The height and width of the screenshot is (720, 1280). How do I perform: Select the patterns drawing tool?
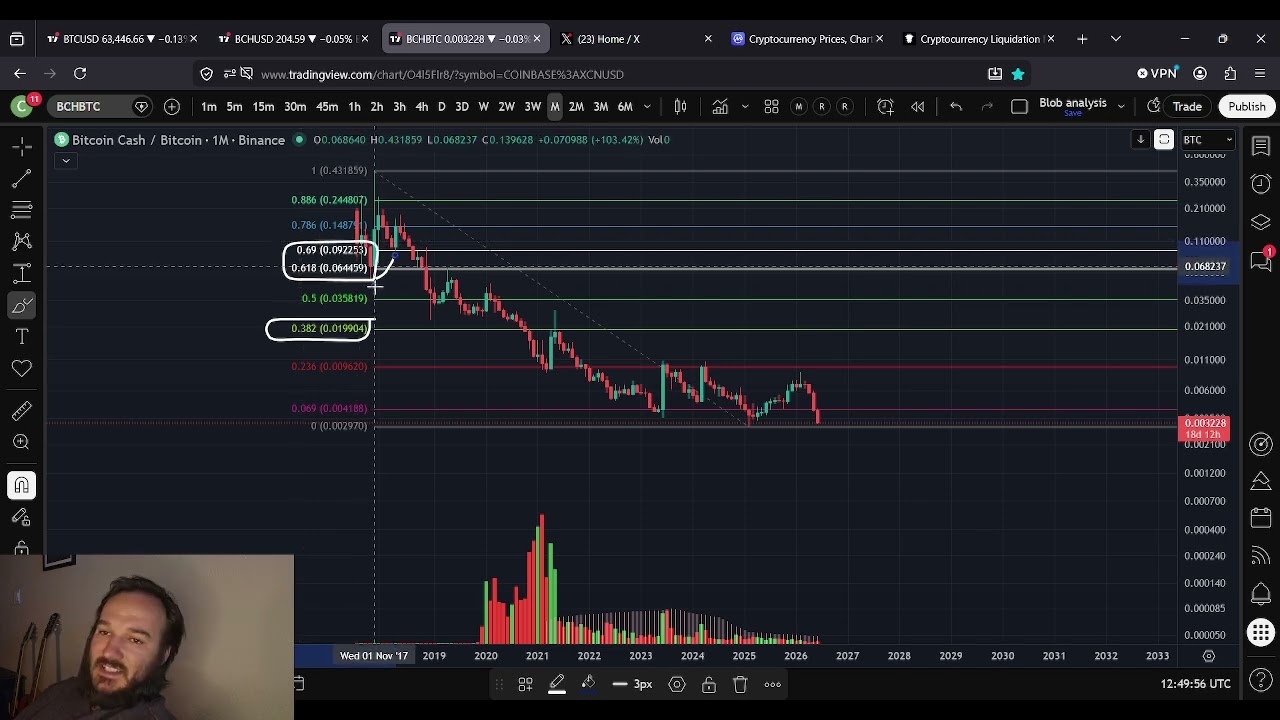[21, 241]
